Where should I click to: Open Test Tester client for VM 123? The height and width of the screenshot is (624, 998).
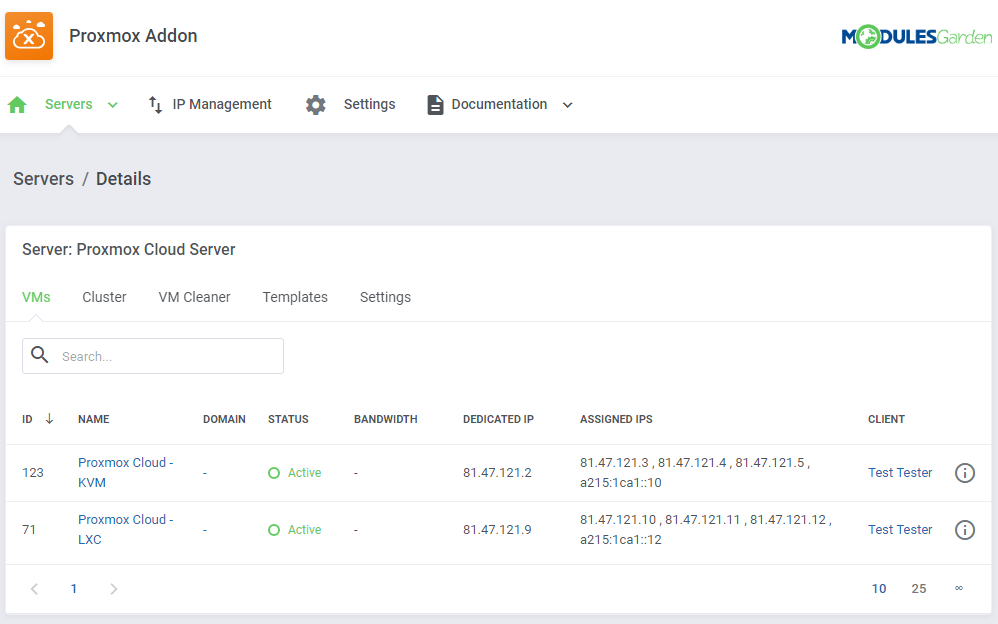(x=899, y=472)
